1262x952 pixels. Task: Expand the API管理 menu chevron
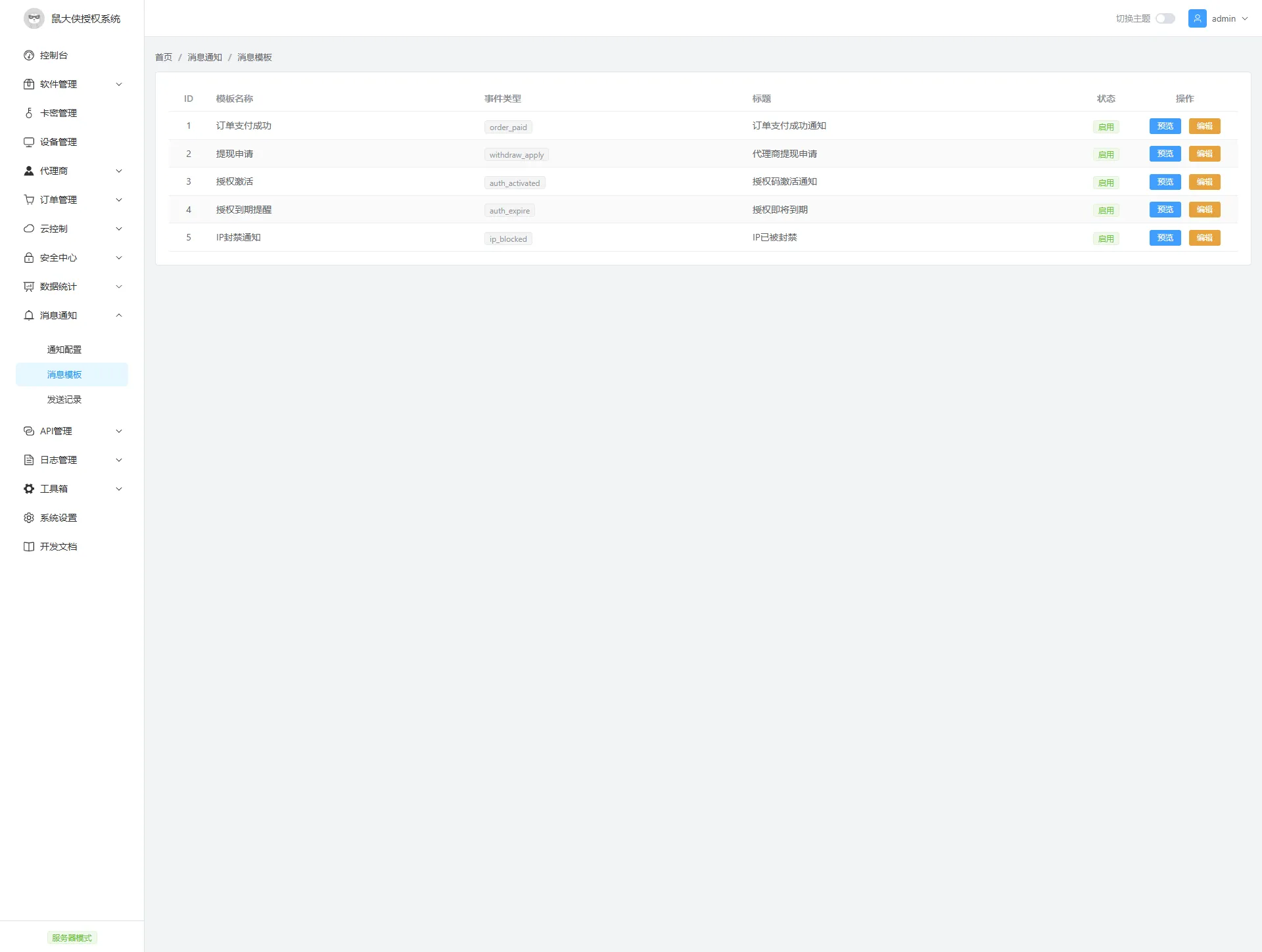pyautogui.click(x=119, y=431)
